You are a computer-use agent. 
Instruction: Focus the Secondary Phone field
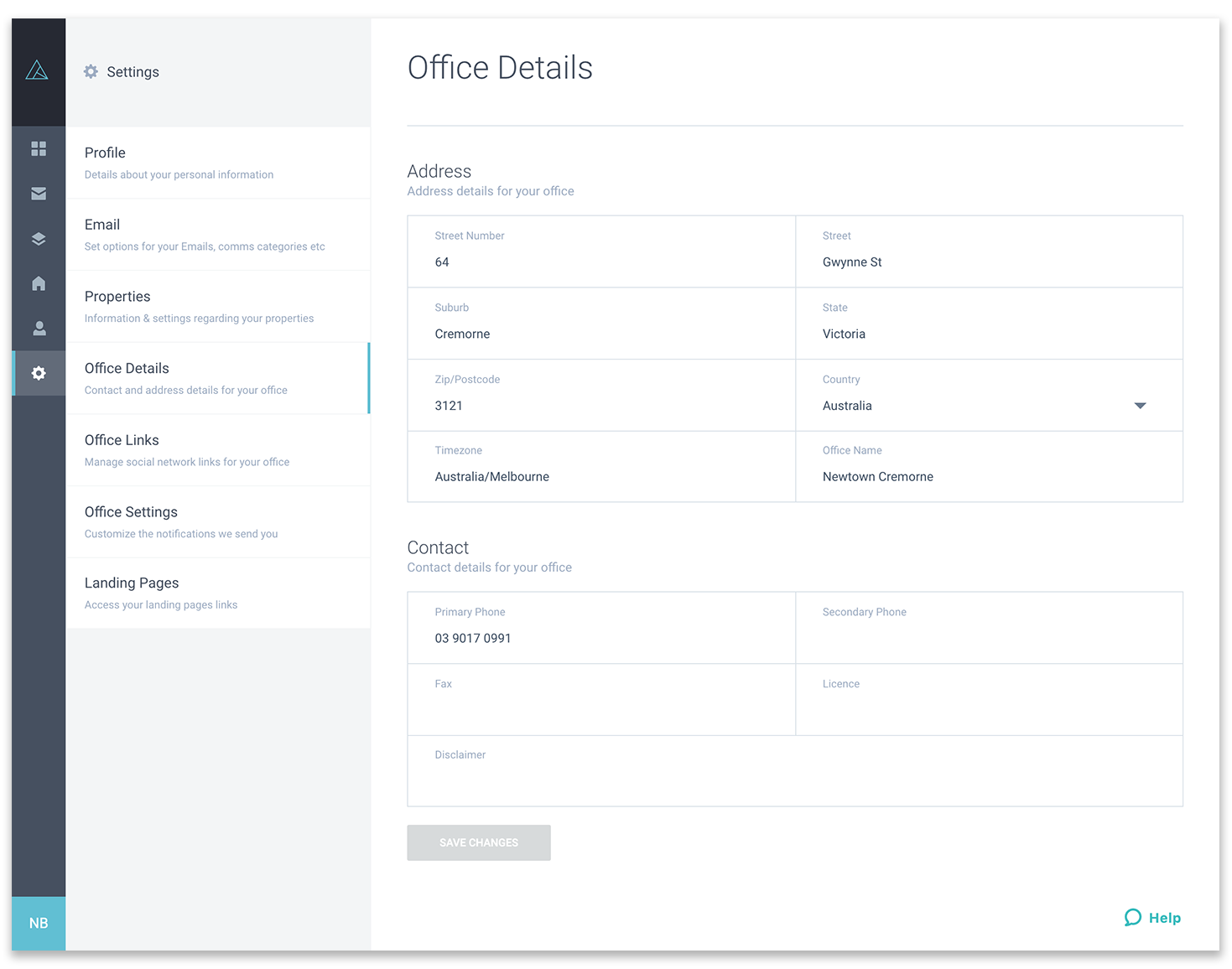click(x=989, y=628)
